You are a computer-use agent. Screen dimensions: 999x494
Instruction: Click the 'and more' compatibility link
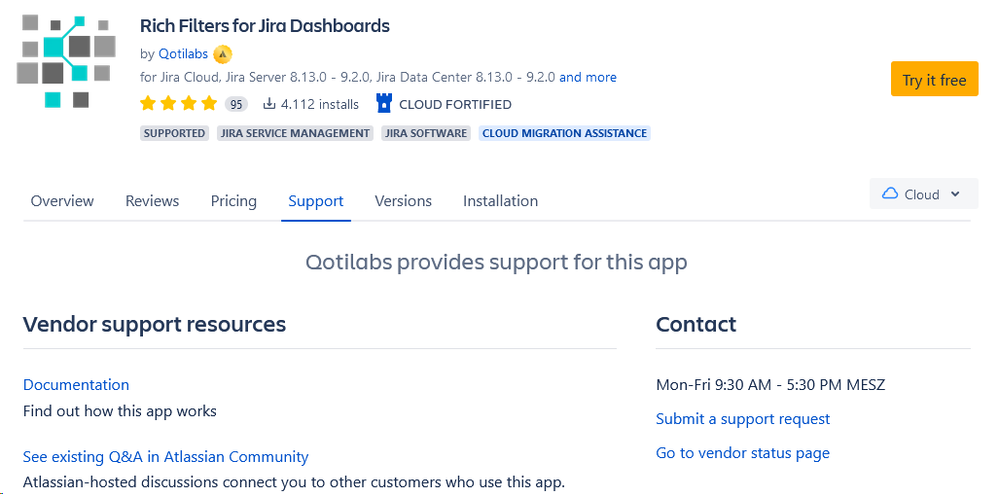[588, 77]
